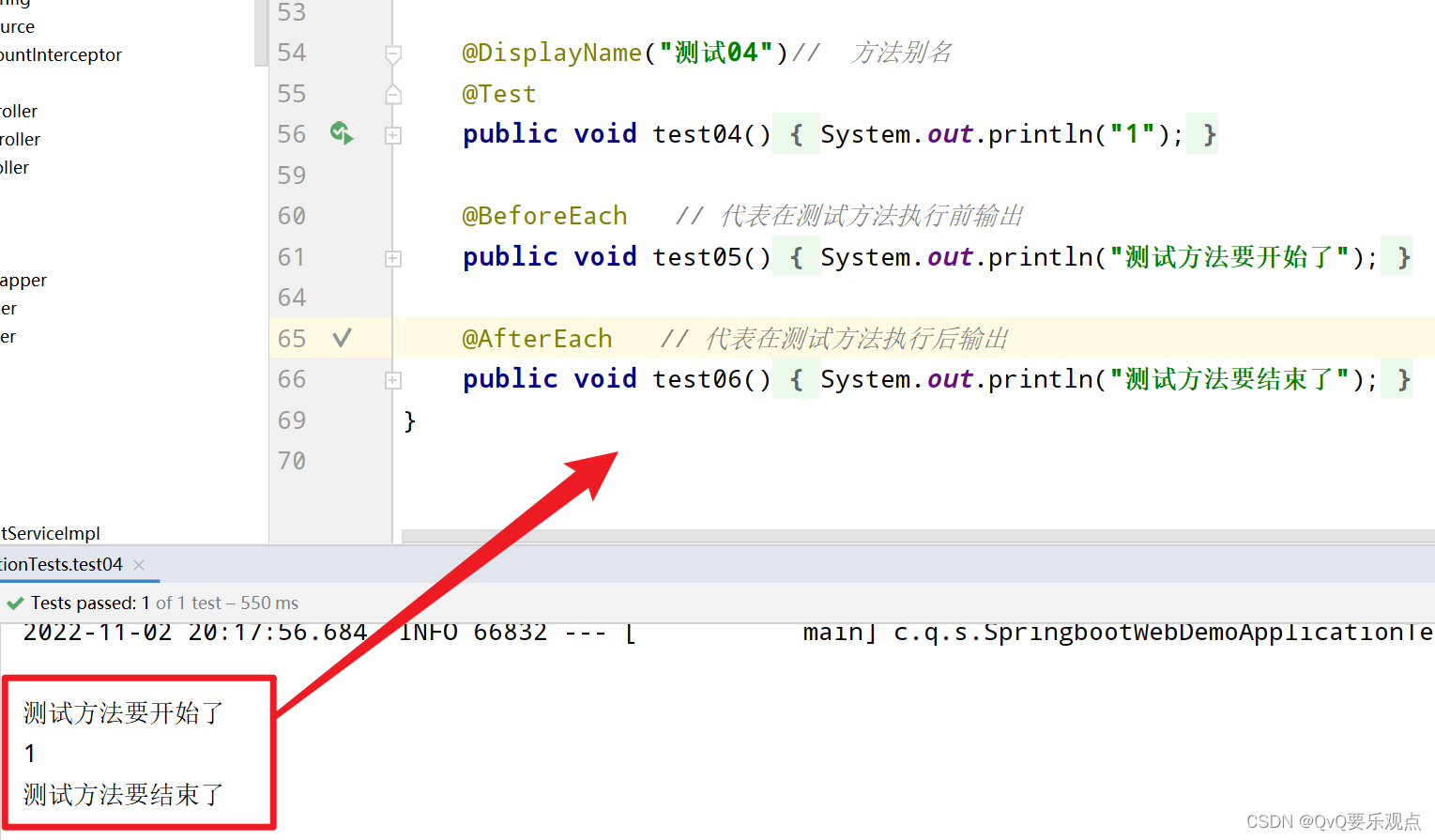The height and width of the screenshot is (840, 1435).
Task: Click console output '测试方法要开始了'
Action: tap(124, 713)
